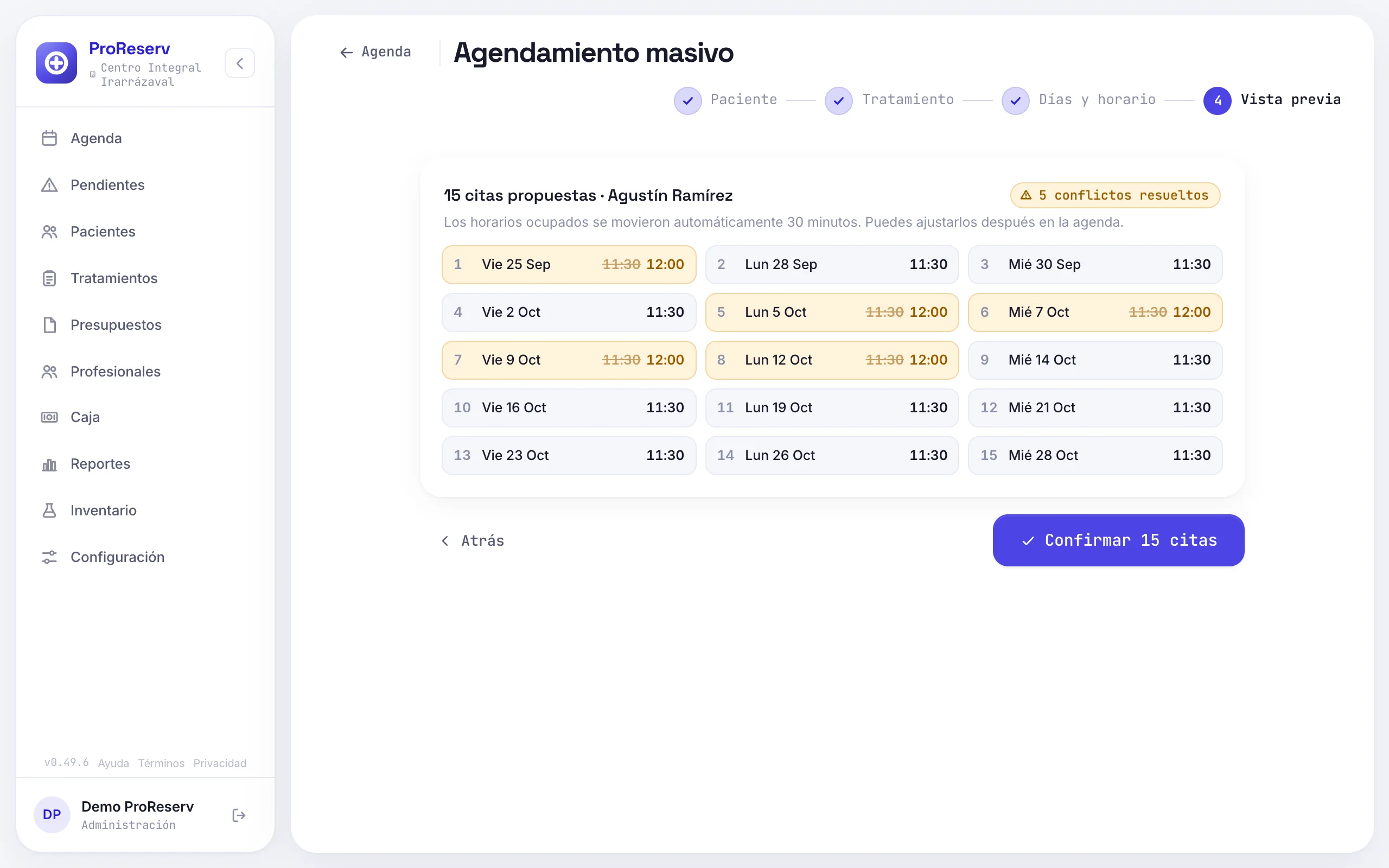Open Presupuestos document icon

[x=49, y=325]
